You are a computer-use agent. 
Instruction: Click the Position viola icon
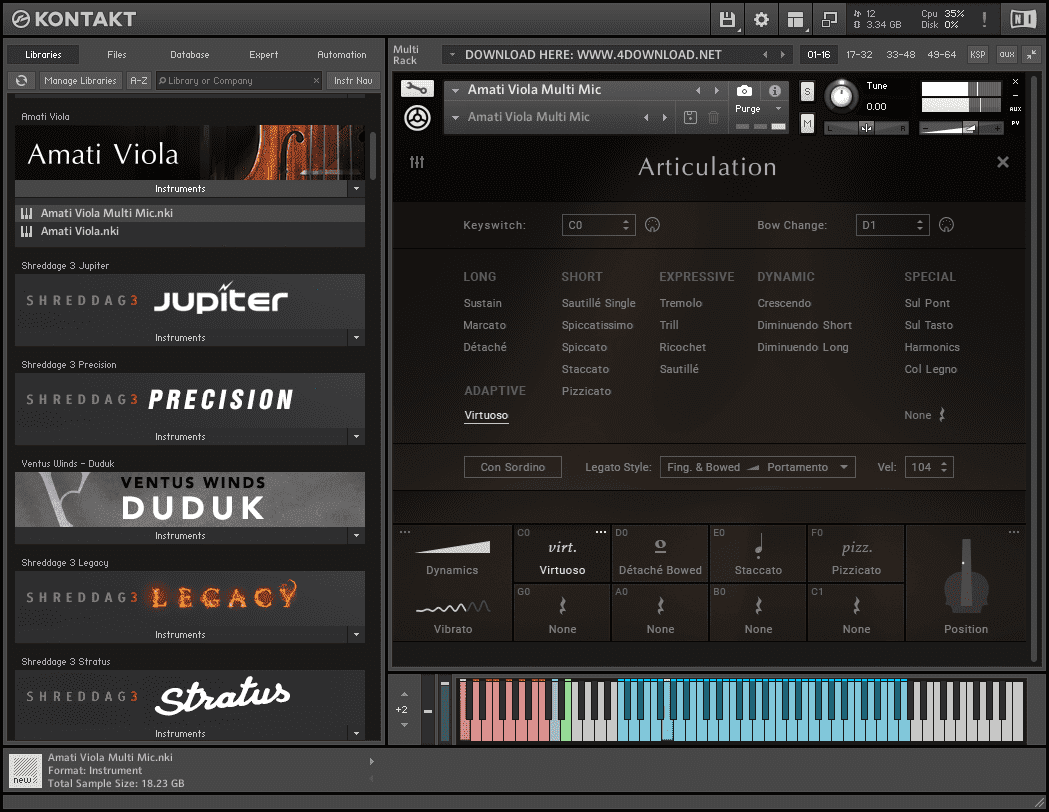966,576
